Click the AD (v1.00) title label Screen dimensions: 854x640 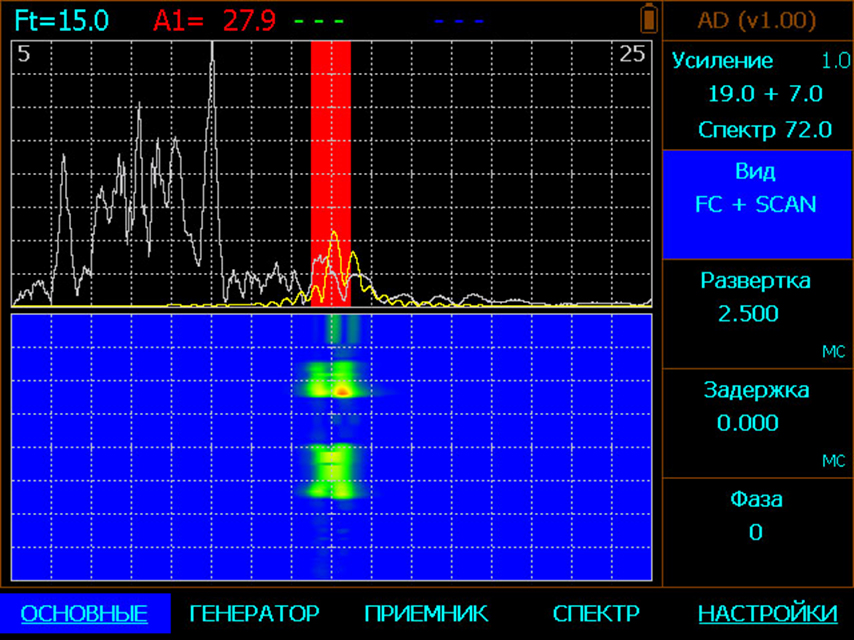point(756,20)
